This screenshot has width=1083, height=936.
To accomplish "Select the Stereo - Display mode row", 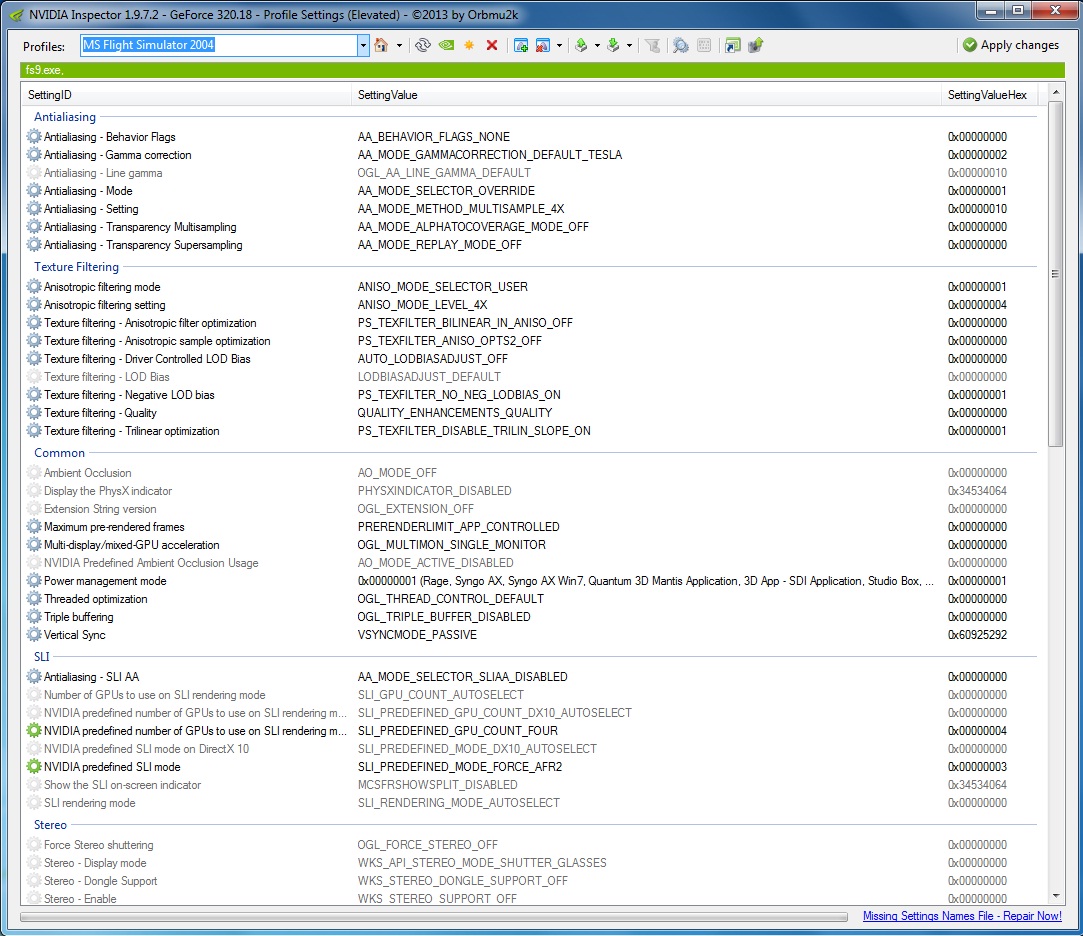I will click(530, 863).
